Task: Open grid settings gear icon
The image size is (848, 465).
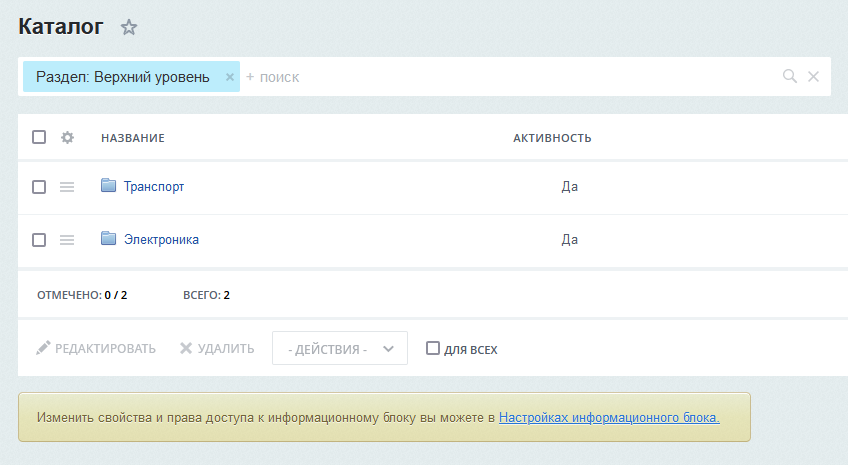Action: click(x=67, y=137)
